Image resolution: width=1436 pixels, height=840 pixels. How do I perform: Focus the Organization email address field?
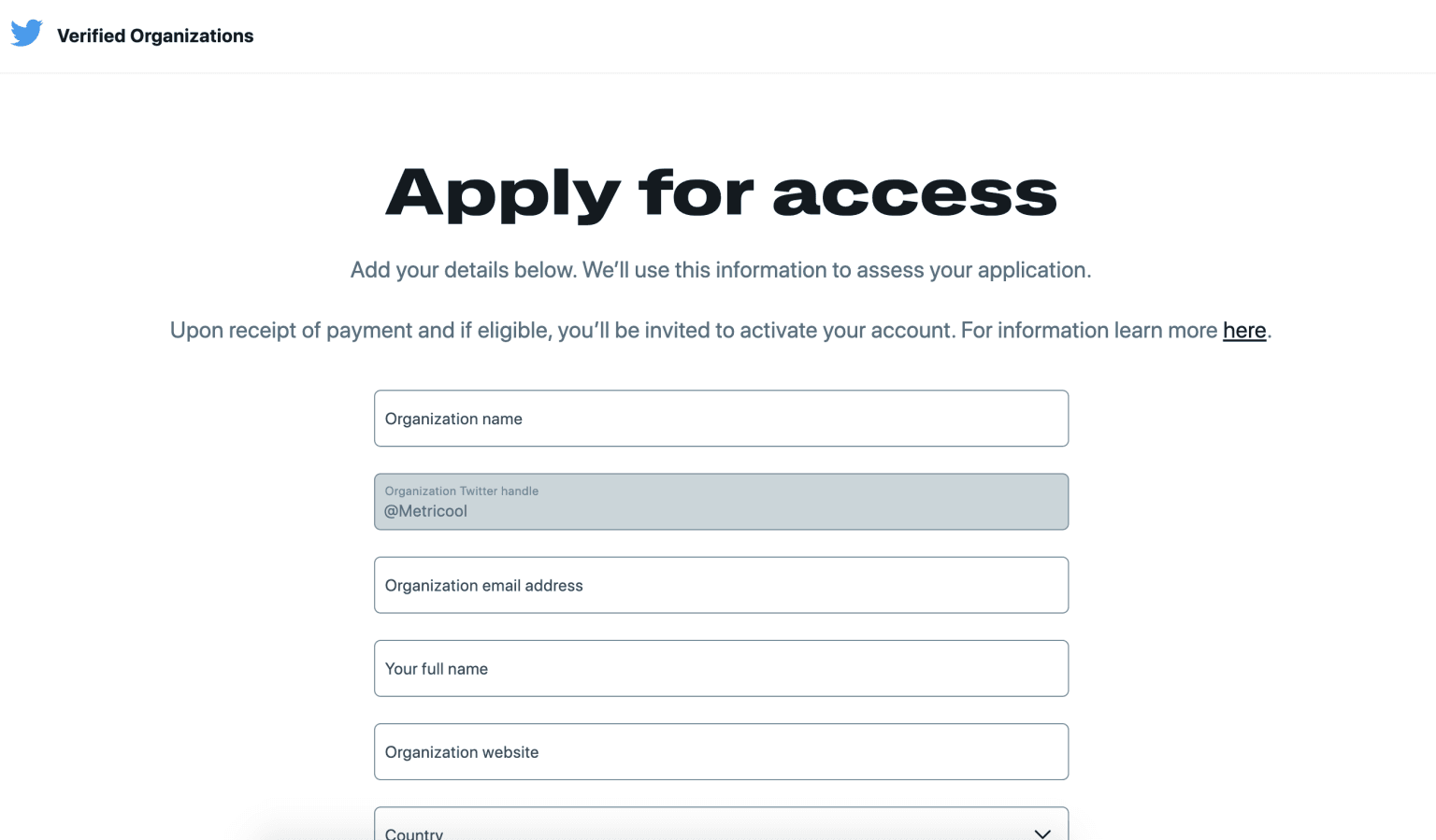coord(721,586)
